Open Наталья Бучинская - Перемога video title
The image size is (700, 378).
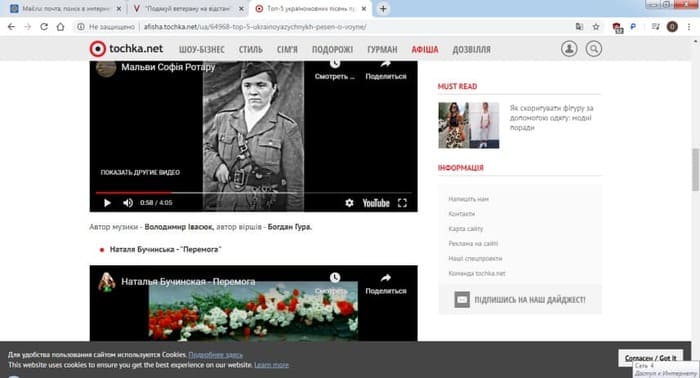click(188, 282)
